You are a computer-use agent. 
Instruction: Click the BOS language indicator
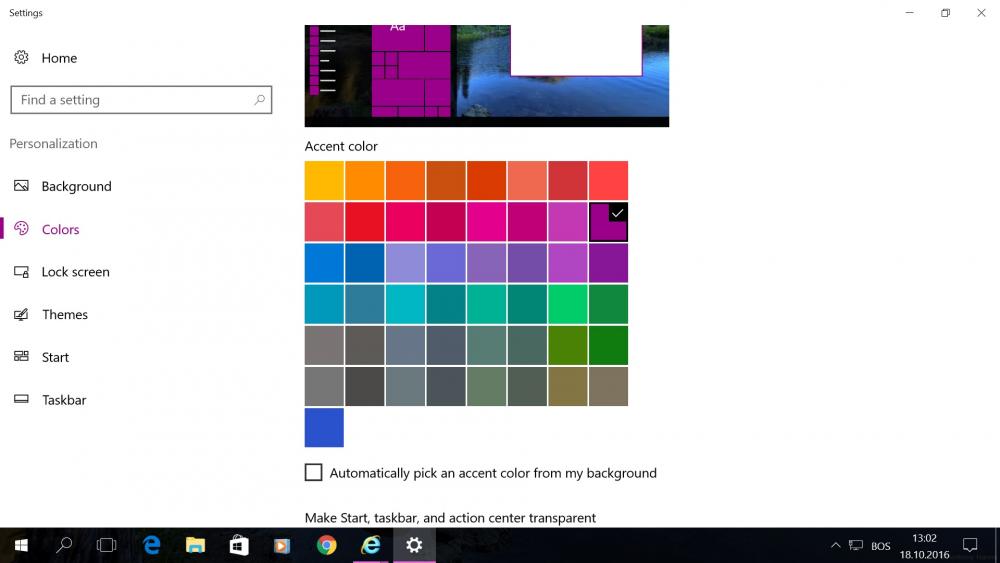pyautogui.click(x=880, y=546)
